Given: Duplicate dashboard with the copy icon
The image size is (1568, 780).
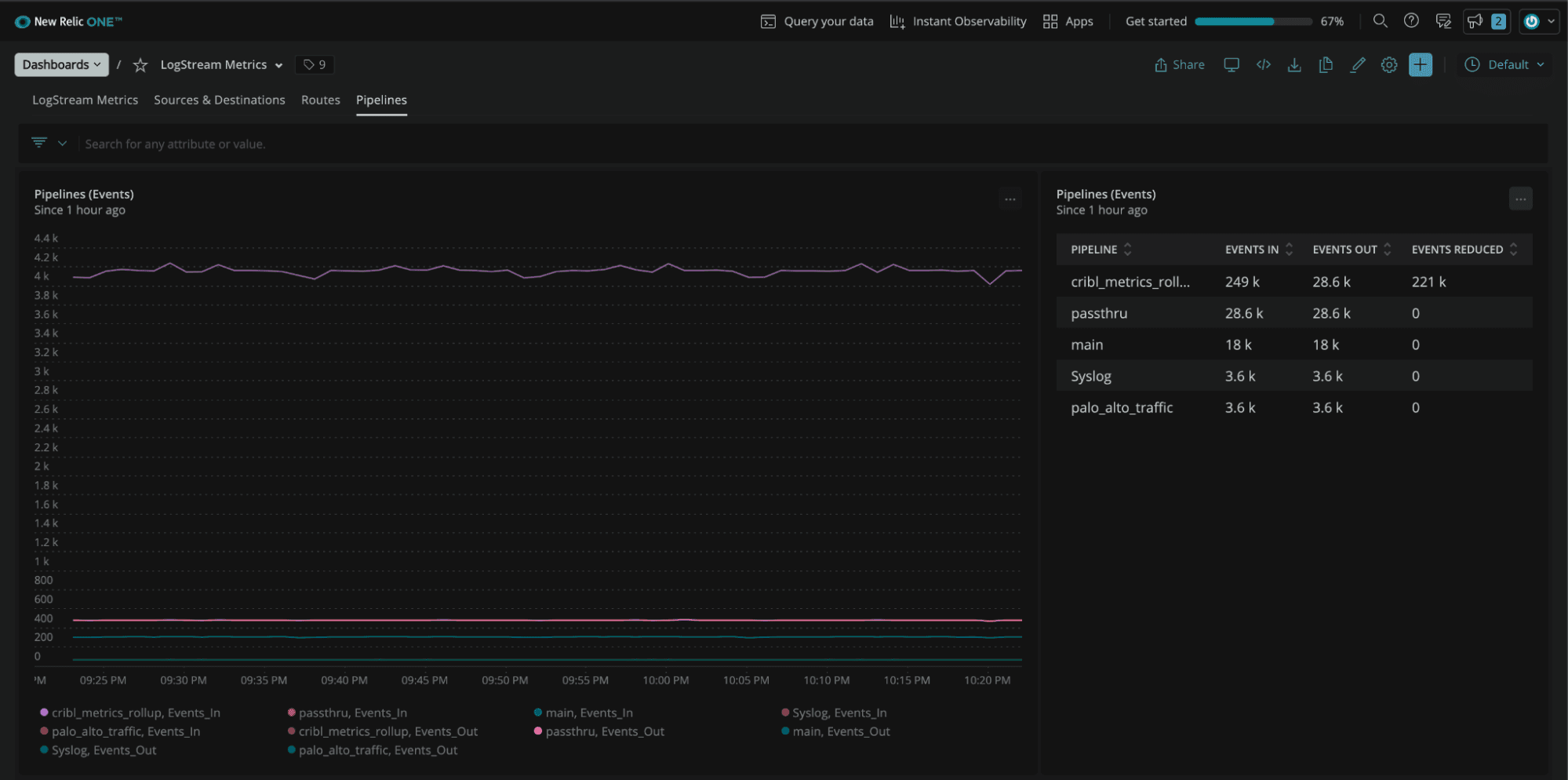Looking at the screenshot, I should coord(1326,65).
